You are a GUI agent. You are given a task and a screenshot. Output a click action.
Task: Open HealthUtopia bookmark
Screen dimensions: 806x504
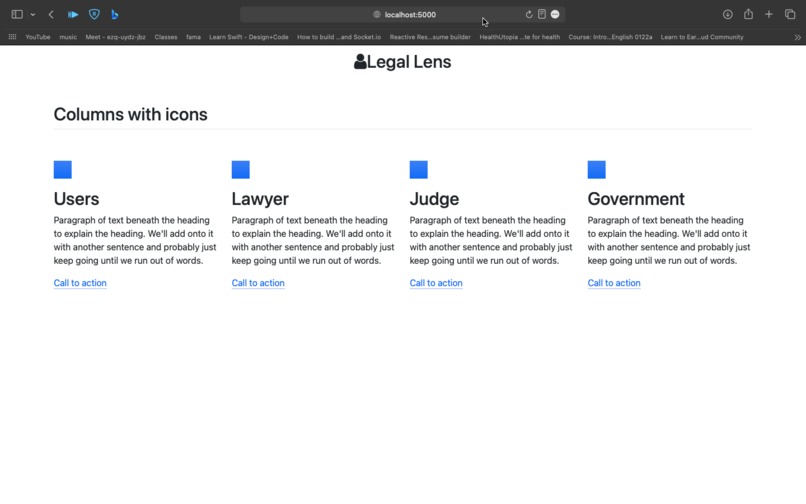coord(520,37)
